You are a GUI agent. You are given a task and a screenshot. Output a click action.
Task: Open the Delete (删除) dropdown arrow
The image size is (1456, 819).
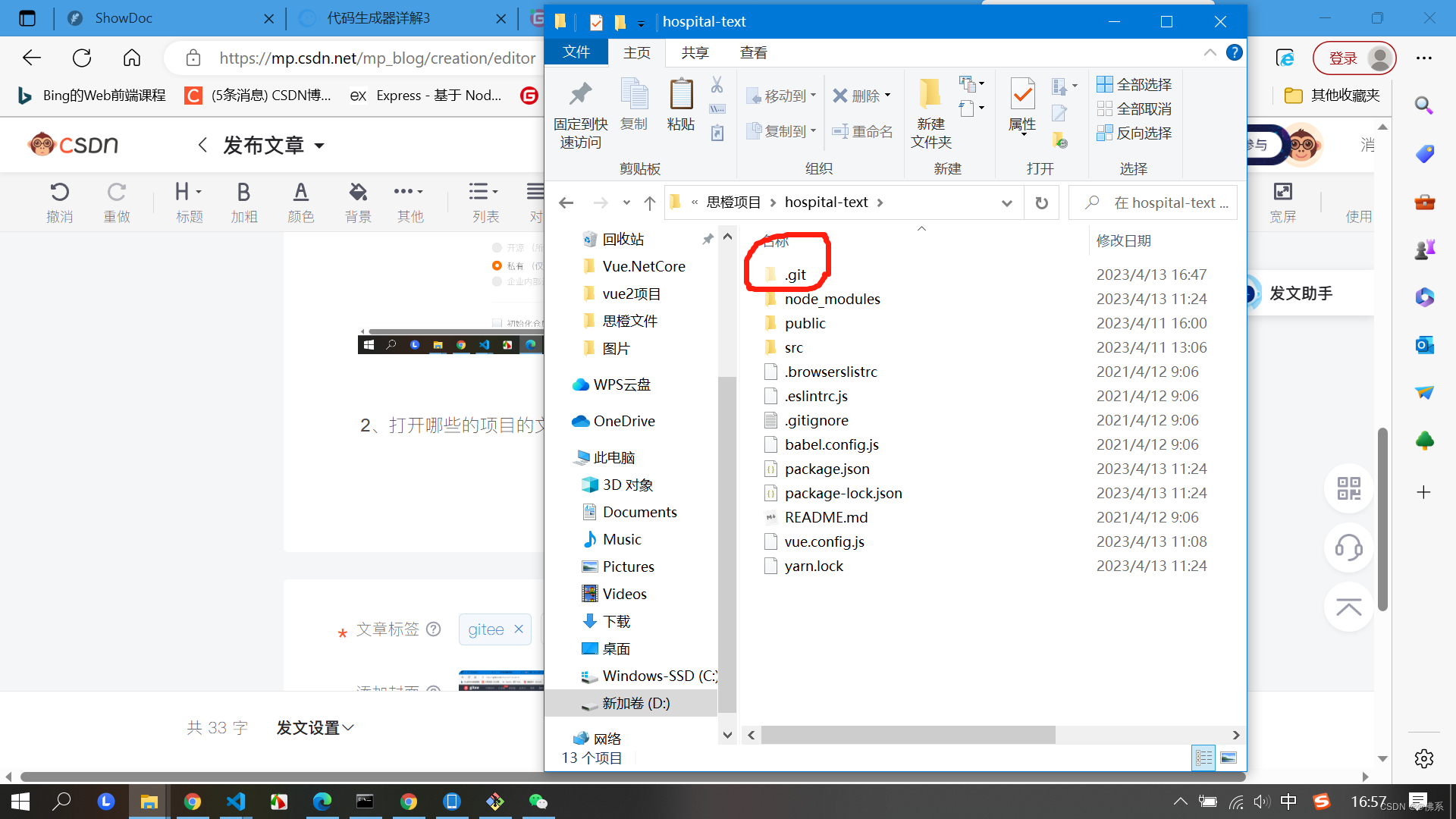pos(888,96)
